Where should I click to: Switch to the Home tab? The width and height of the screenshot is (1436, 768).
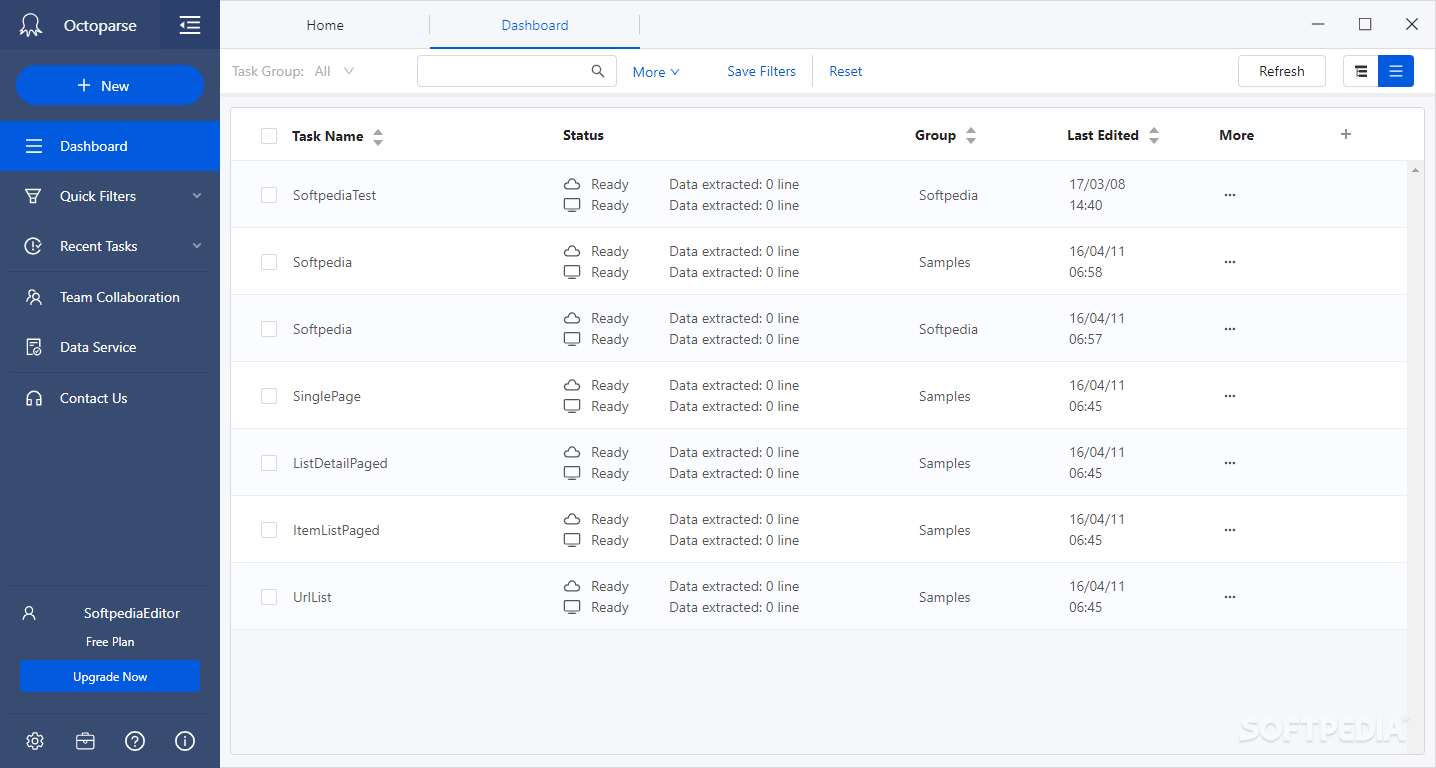pos(325,25)
